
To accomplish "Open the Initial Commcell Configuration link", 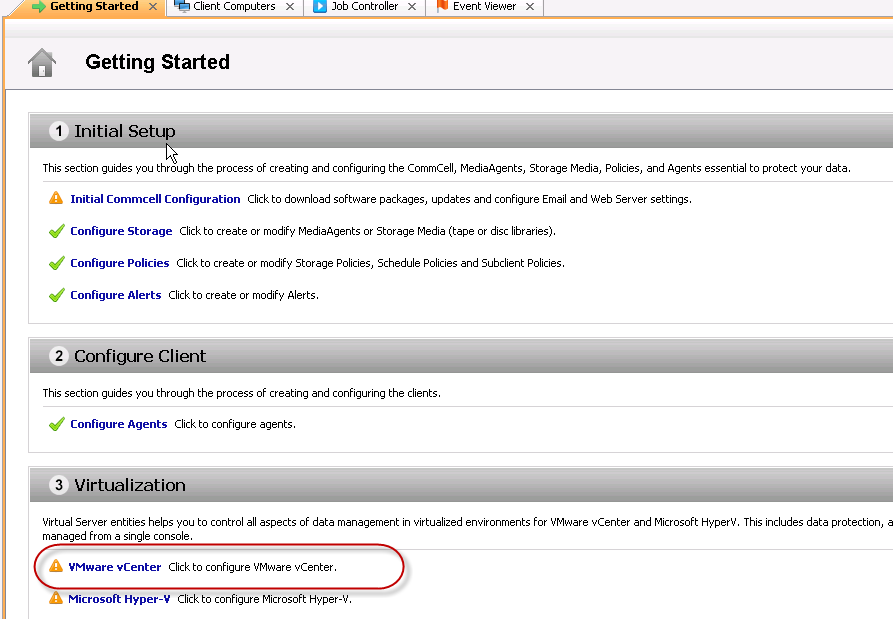I will [155, 199].
